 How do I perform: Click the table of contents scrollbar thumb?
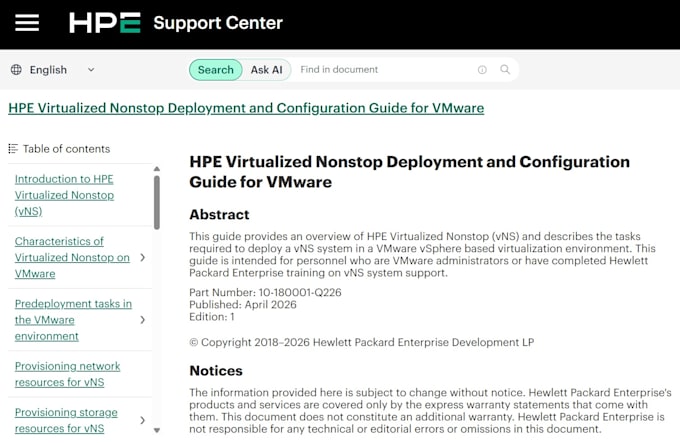click(157, 202)
